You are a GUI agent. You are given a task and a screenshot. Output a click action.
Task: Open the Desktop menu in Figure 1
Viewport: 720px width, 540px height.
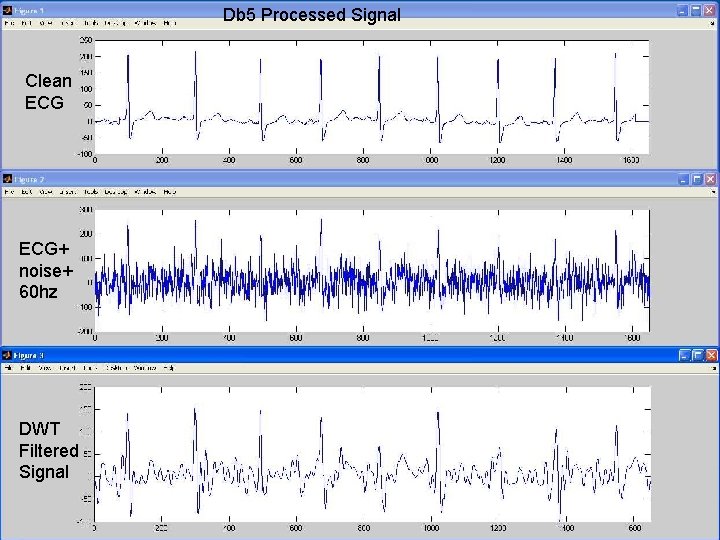[x=115, y=23]
